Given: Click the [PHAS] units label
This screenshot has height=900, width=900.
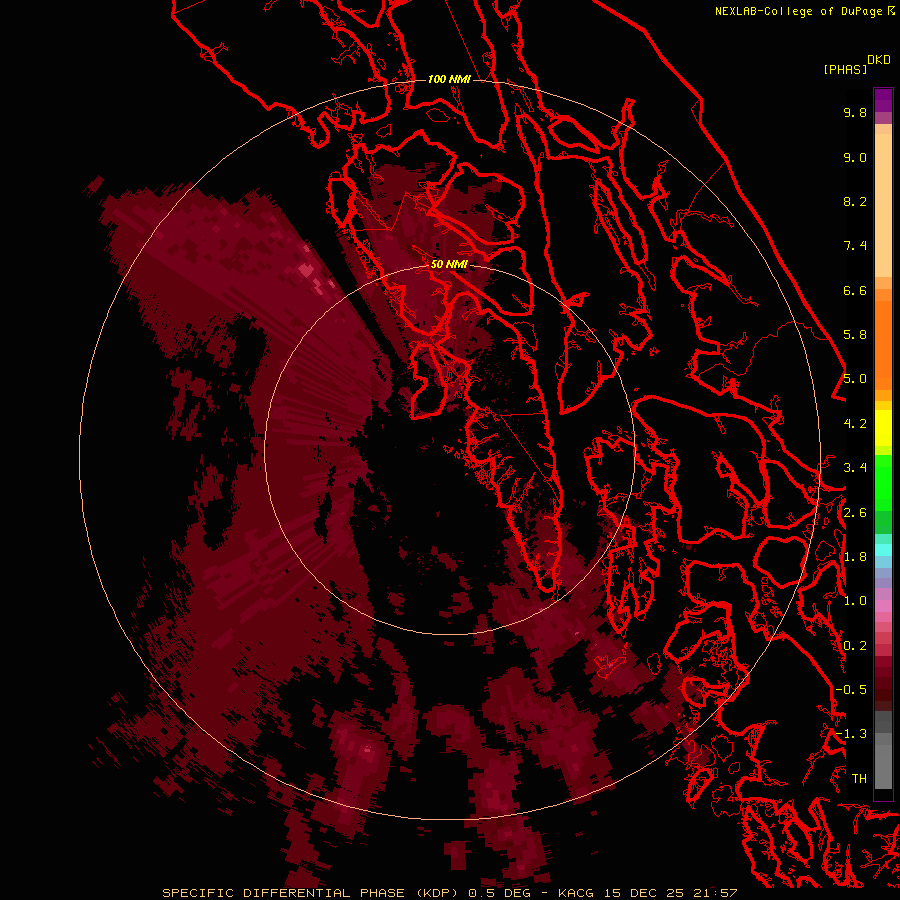Looking at the screenshot, I should (845, 69).
